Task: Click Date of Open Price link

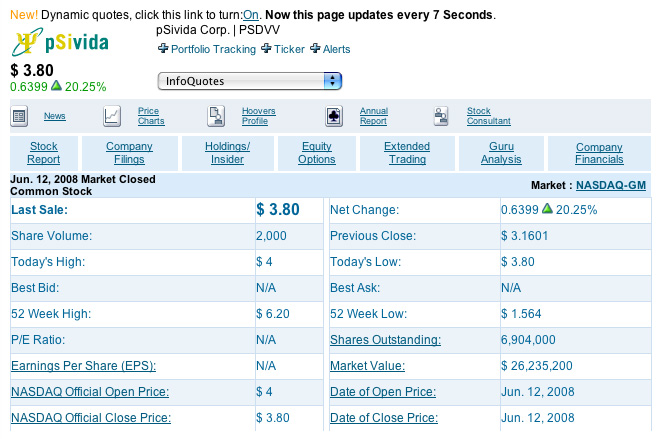Action: pos(383,392)
